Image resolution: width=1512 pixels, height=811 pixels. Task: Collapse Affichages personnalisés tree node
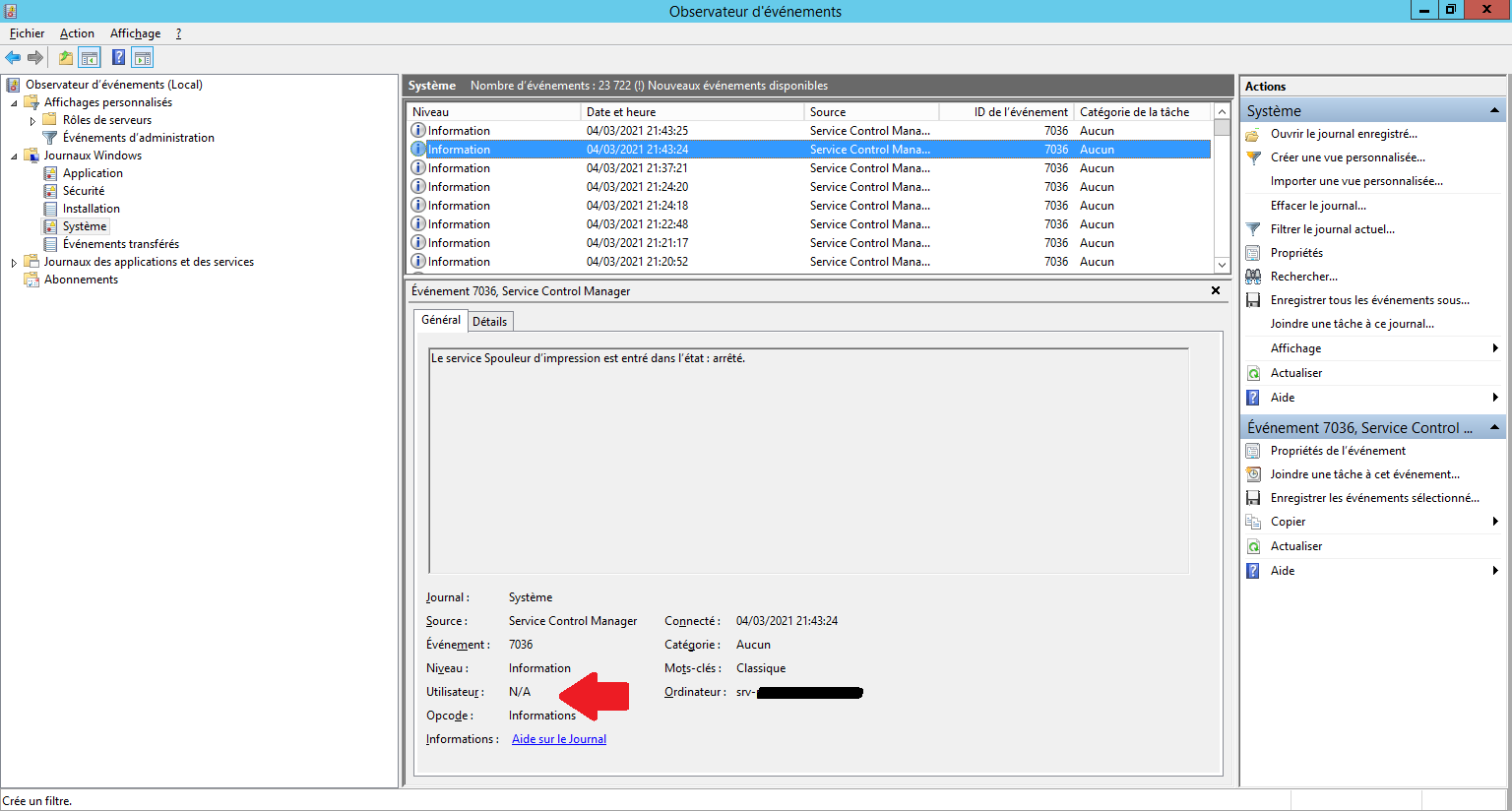click(x=14, y=102)
